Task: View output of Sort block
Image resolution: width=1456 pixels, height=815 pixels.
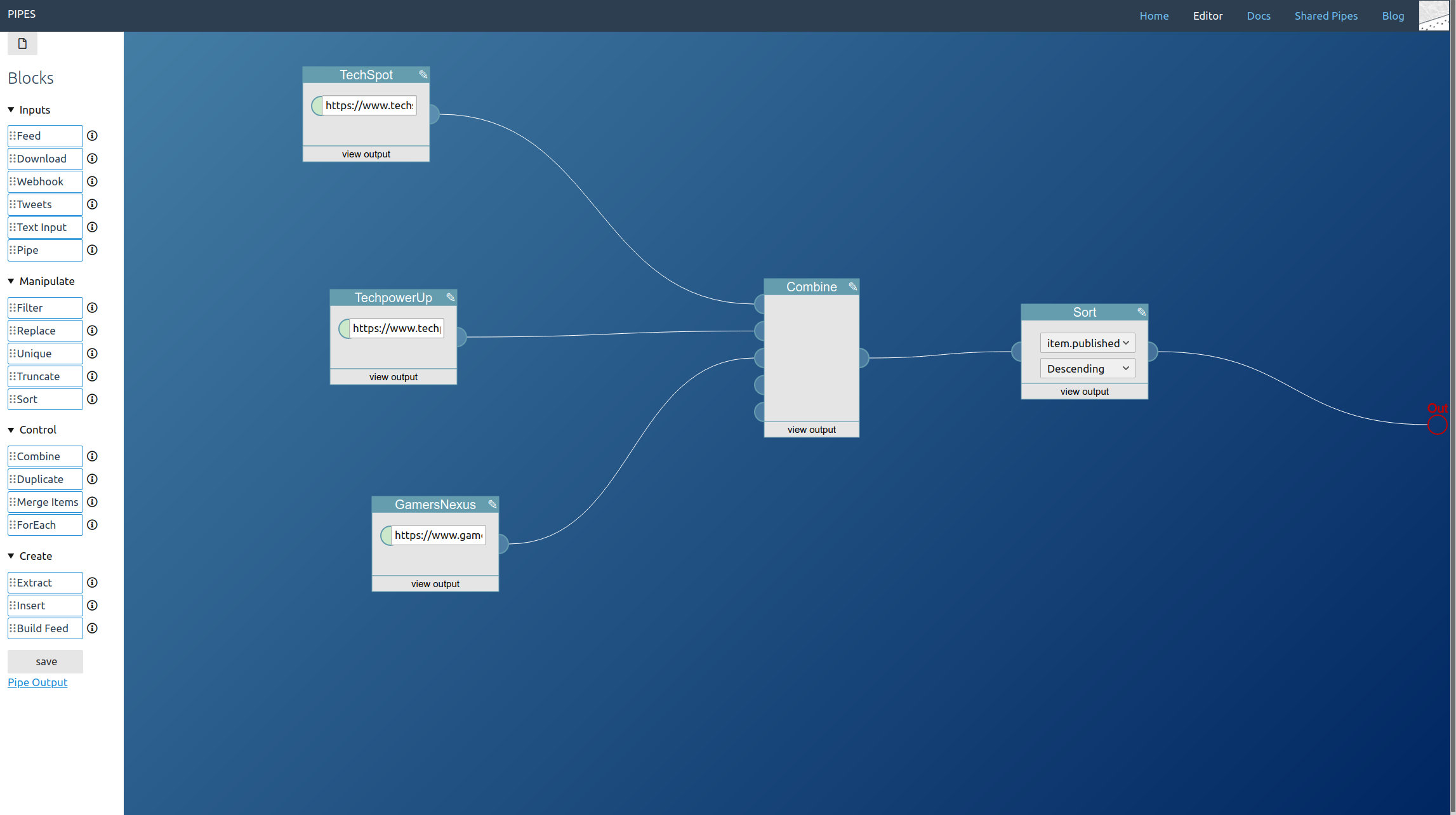Action: point(1085,392)
